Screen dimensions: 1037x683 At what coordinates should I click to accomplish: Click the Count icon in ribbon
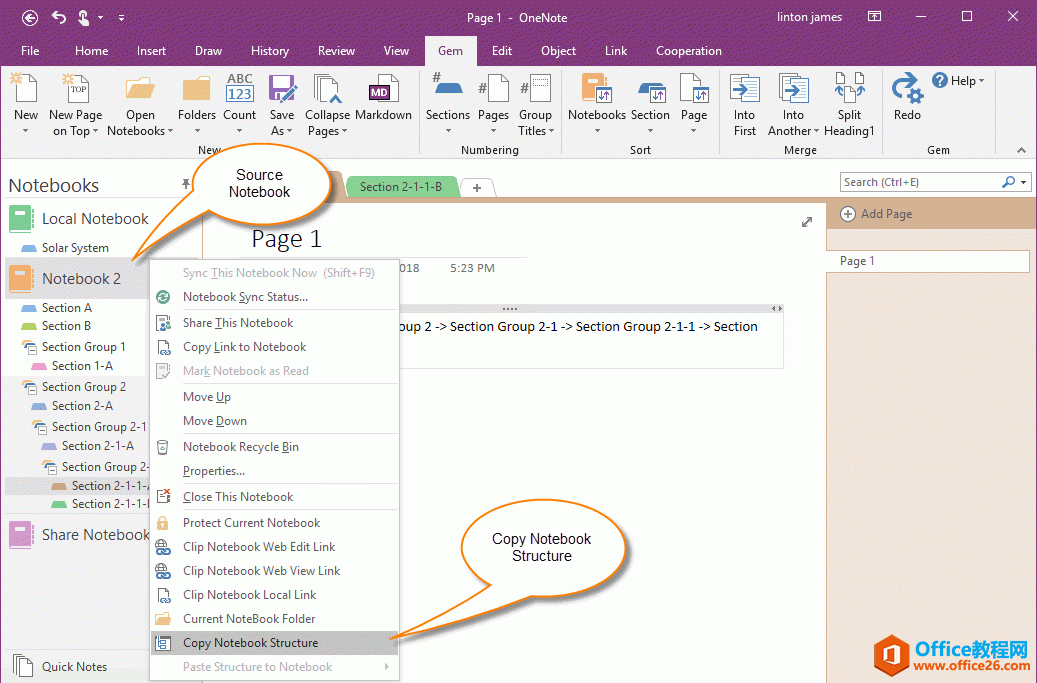(240, 92)
